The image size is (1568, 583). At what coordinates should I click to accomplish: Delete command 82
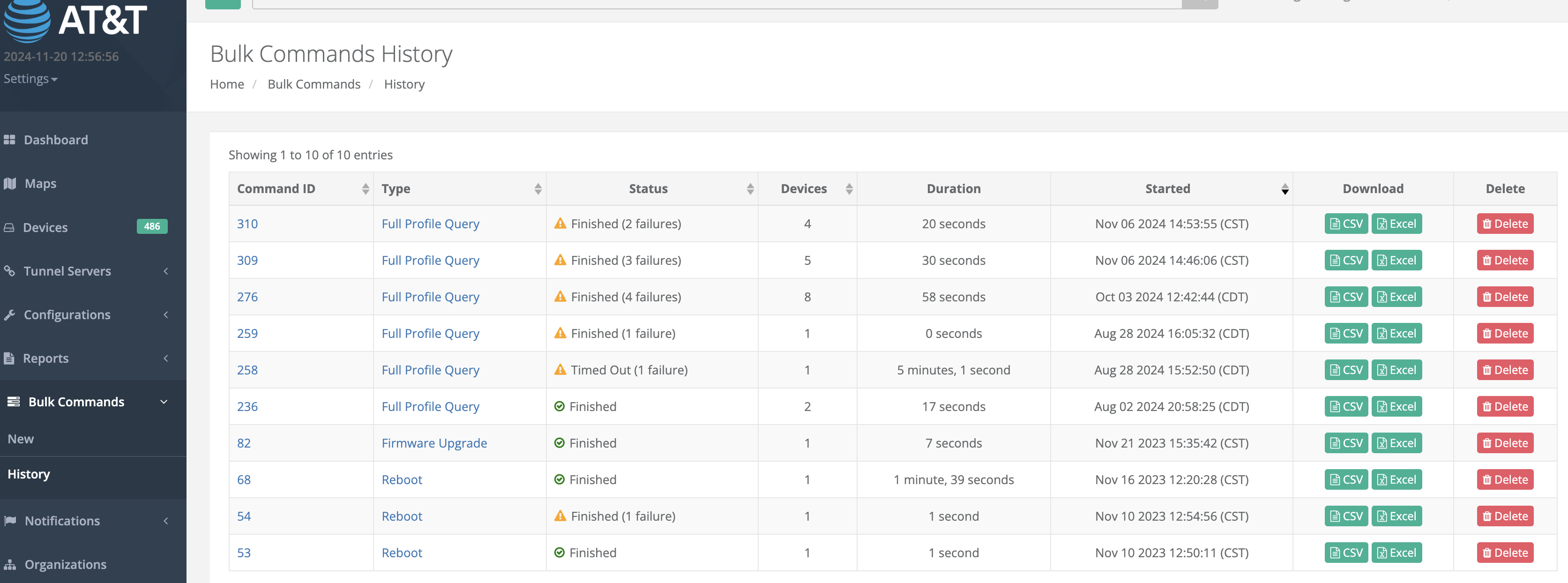point(1505,444)
